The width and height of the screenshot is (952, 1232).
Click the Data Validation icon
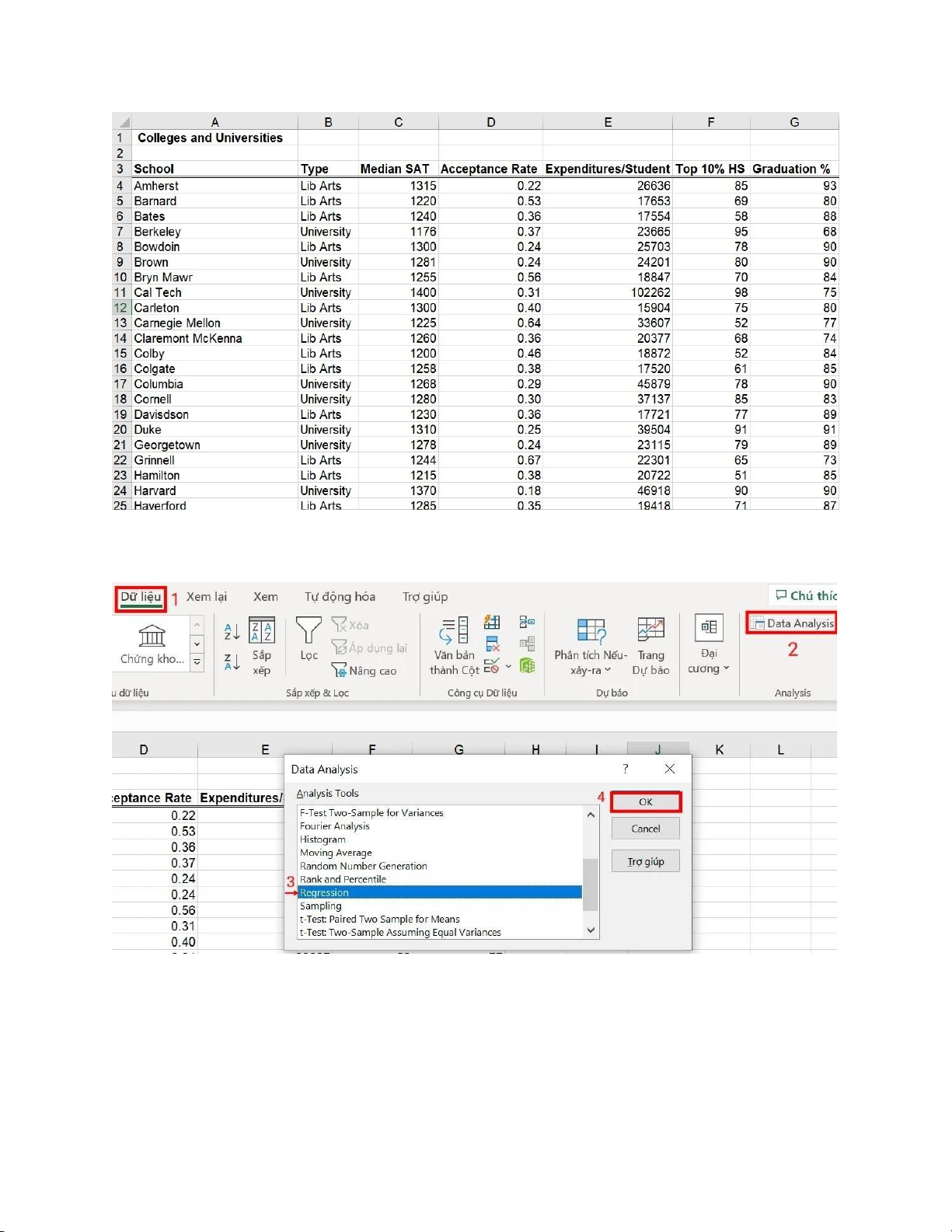point(491,666)
